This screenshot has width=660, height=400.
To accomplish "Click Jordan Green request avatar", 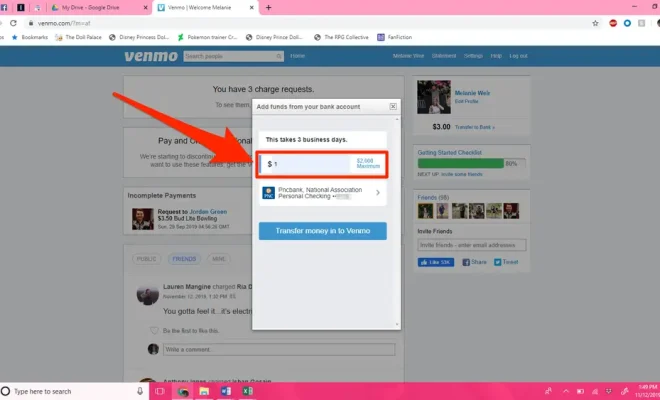I will (x=143, y=219).
